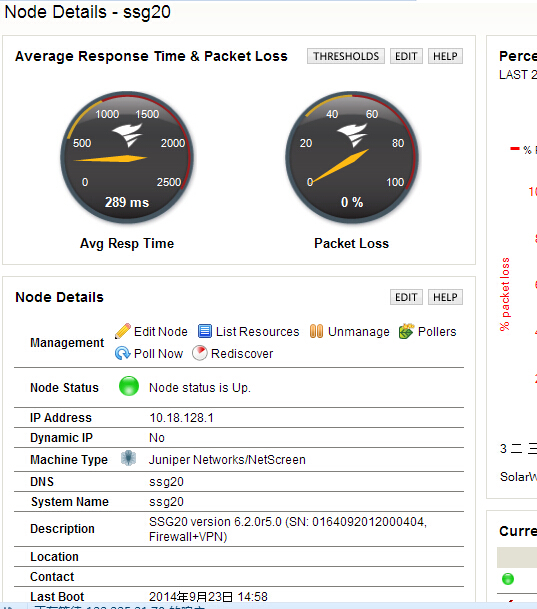Screen dimensions: 537x609
Task: Click the Avg Resp Time gauge
Action: [x=127, y=157]
